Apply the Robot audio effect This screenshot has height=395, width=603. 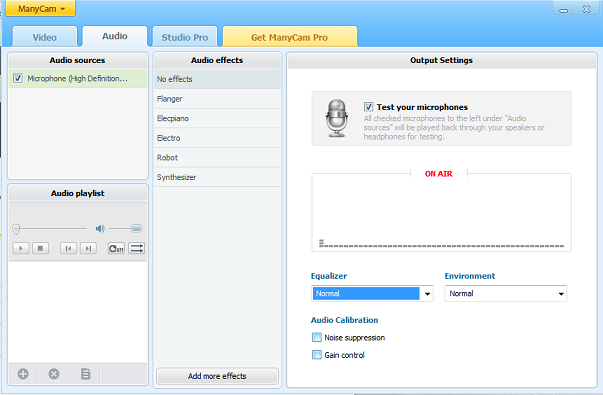[x=217, y=158]
